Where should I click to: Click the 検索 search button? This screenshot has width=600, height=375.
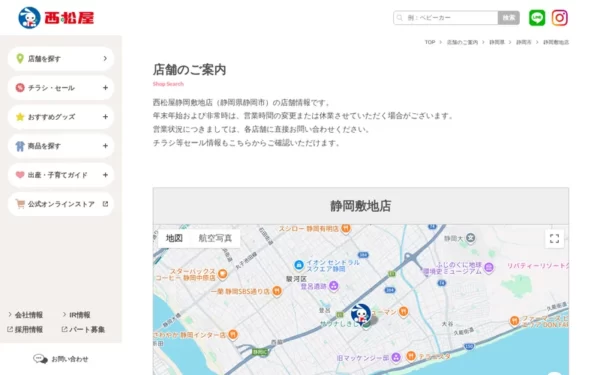509,18
